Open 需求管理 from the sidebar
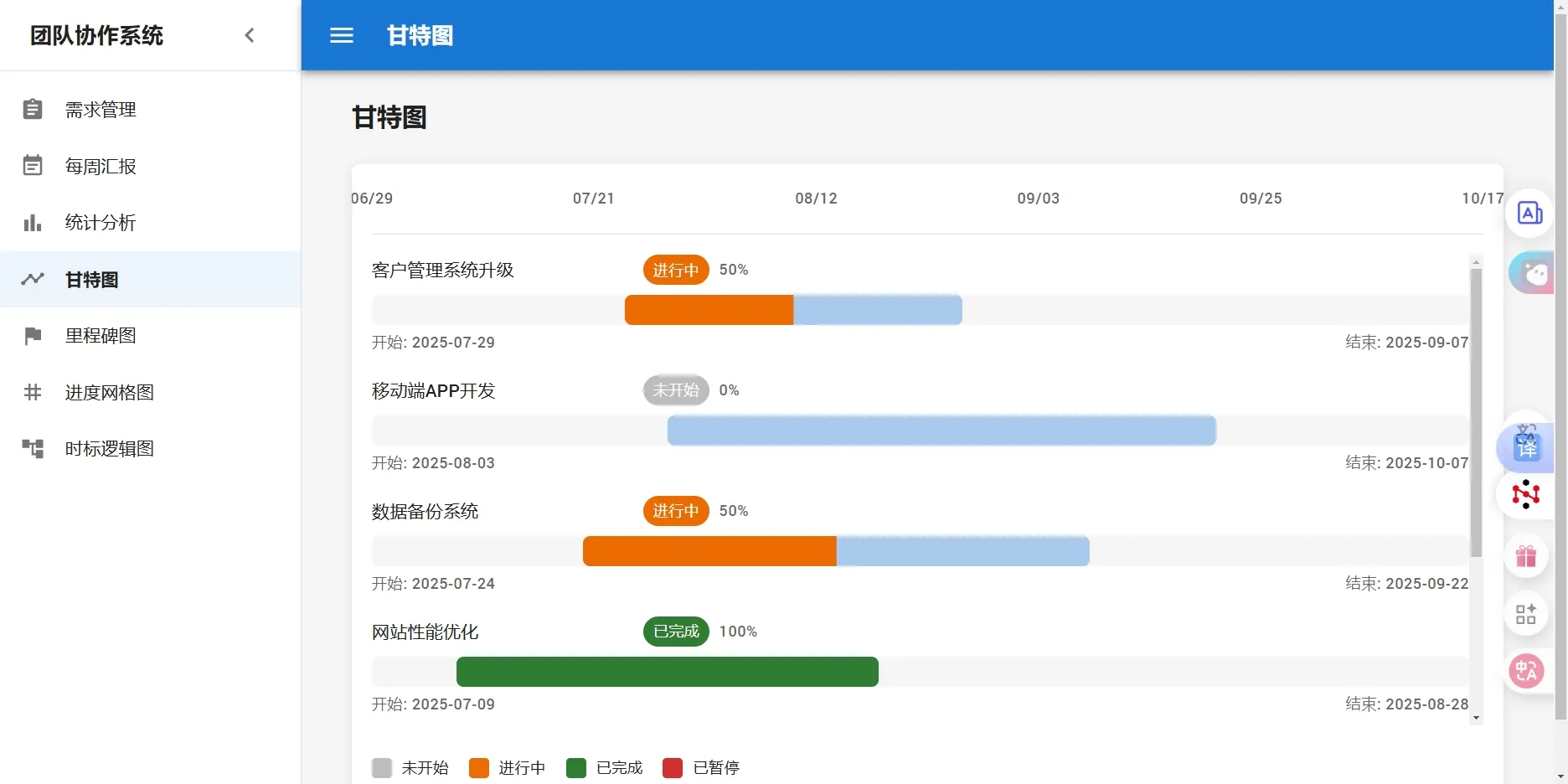The height and width of the screenshot is (784, 1568). pos(101,110)
